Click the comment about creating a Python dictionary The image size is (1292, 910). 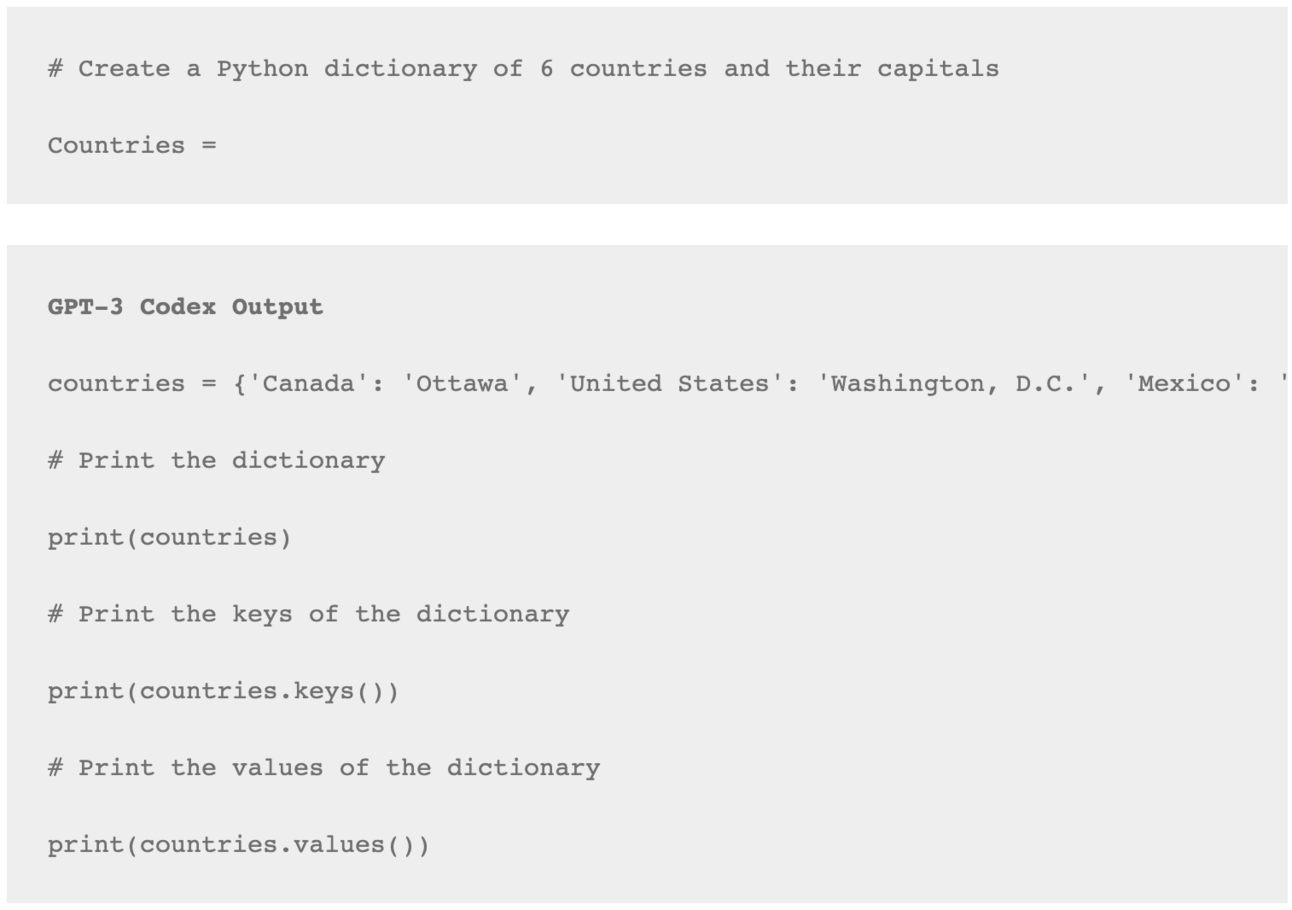(523, 69)
